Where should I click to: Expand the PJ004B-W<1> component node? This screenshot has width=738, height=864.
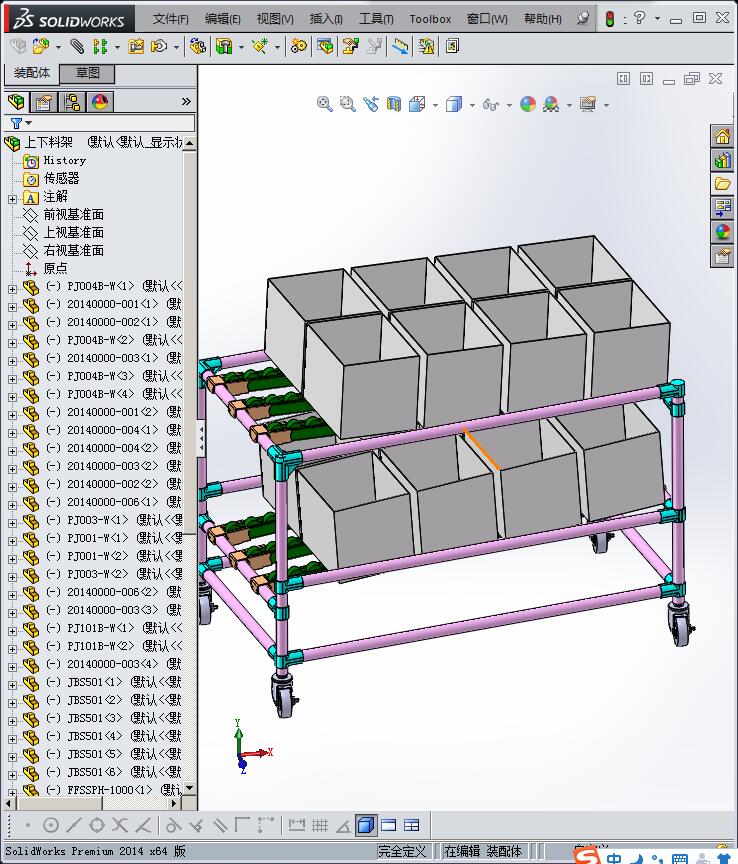12,289
